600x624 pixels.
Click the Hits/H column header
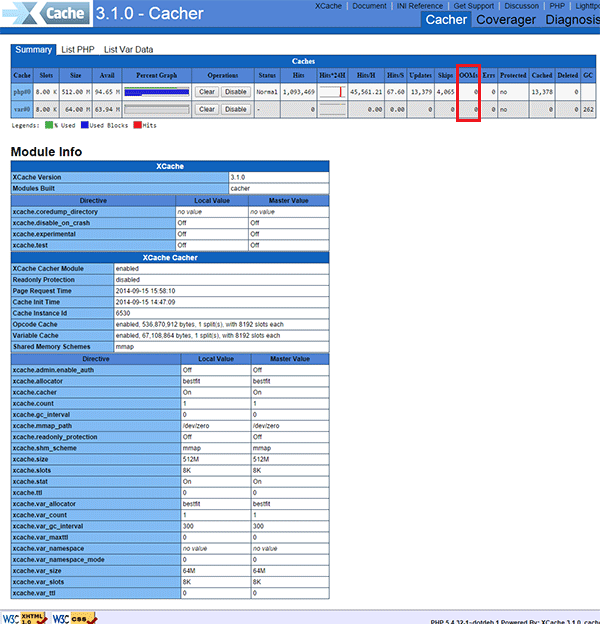tap(366, 75)
